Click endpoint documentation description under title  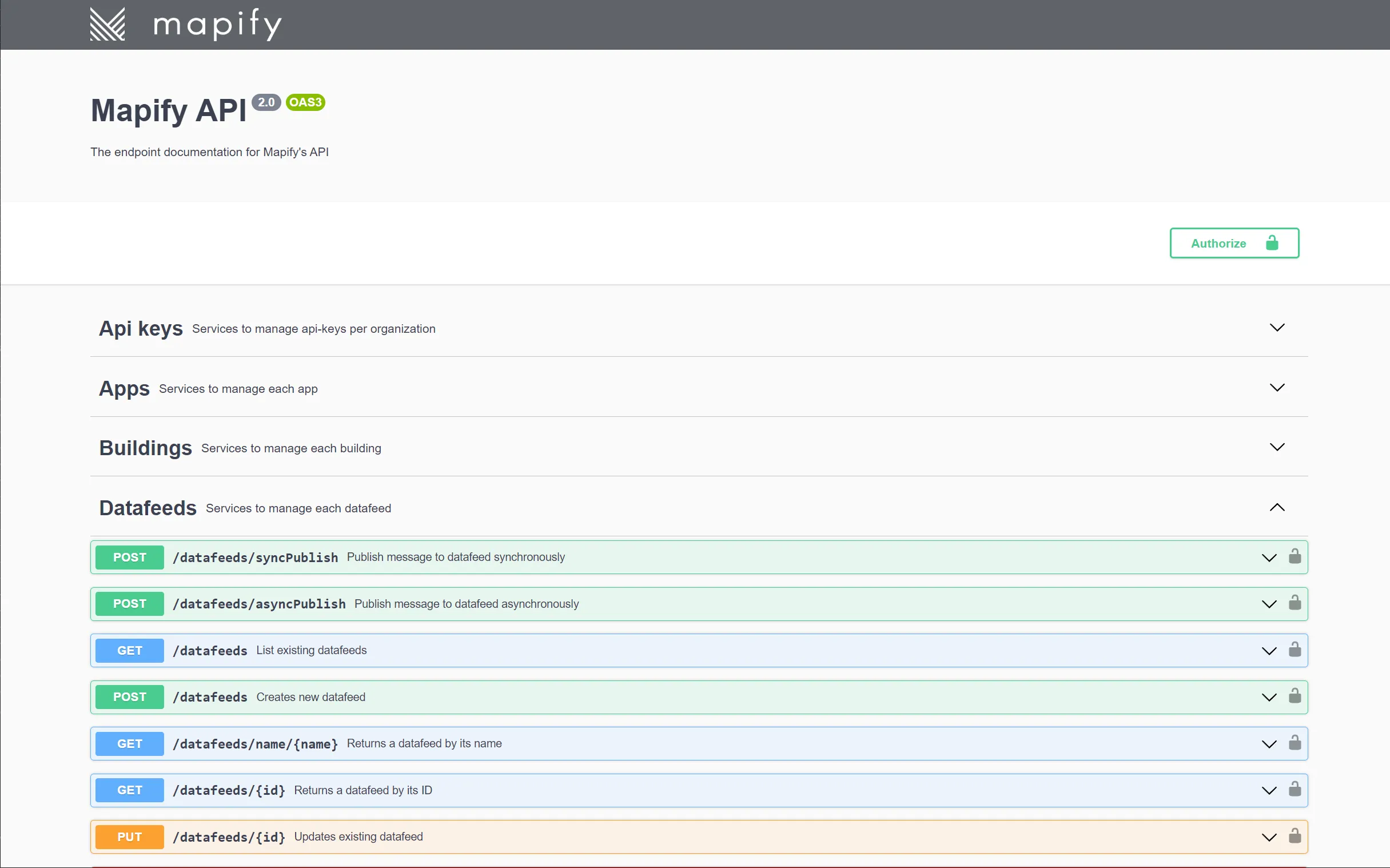(x=209, y=152)
